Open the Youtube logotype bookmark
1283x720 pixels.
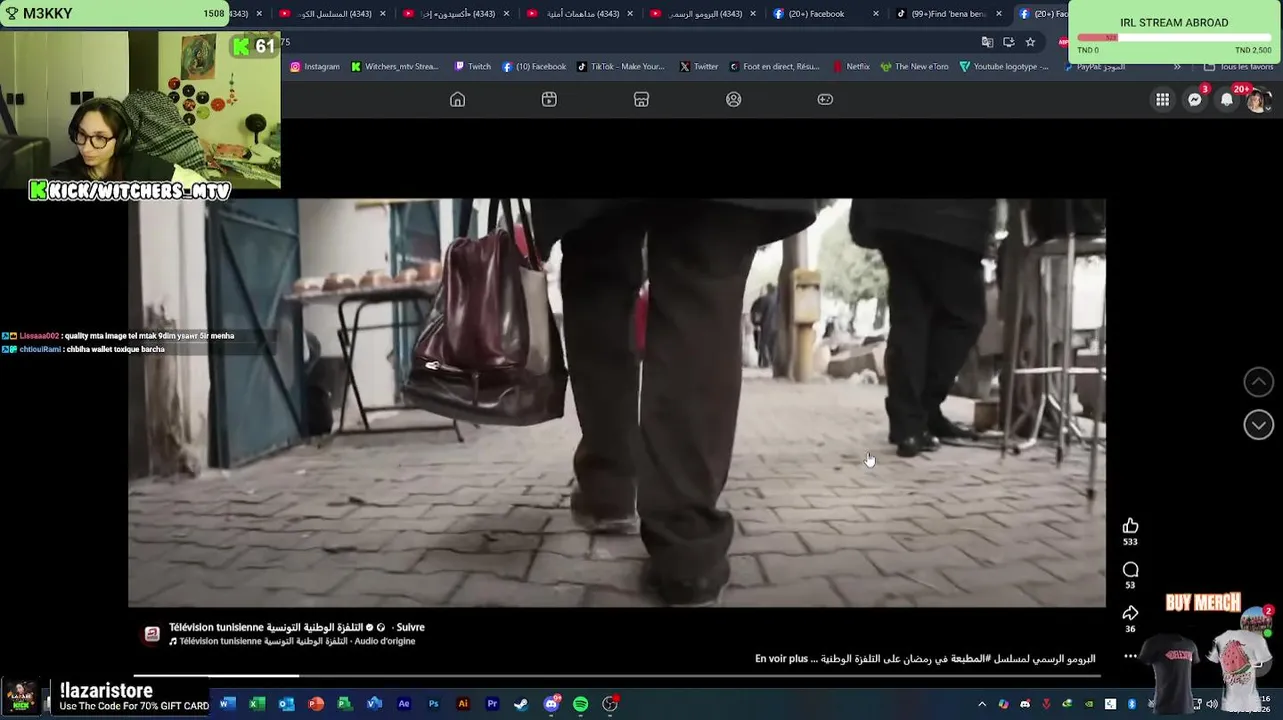pos(1004,67)
